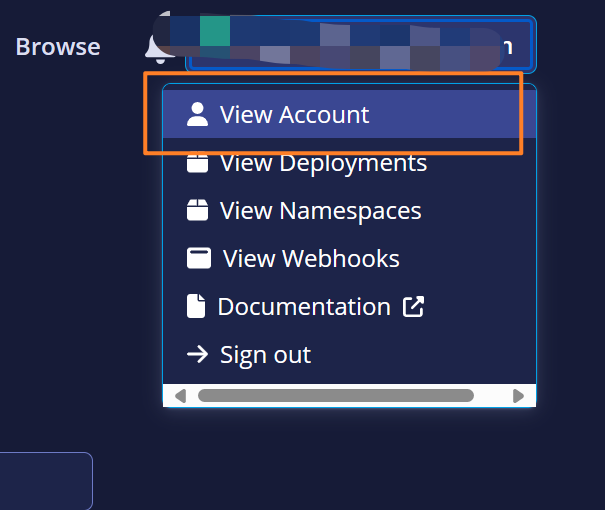
Task: Click the external link icon after Documentation
Action: 413,307
